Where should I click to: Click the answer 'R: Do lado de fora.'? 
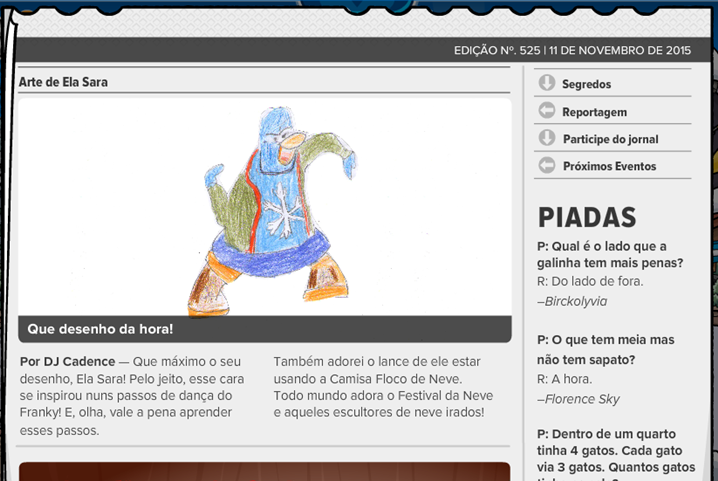coord(590,281)
